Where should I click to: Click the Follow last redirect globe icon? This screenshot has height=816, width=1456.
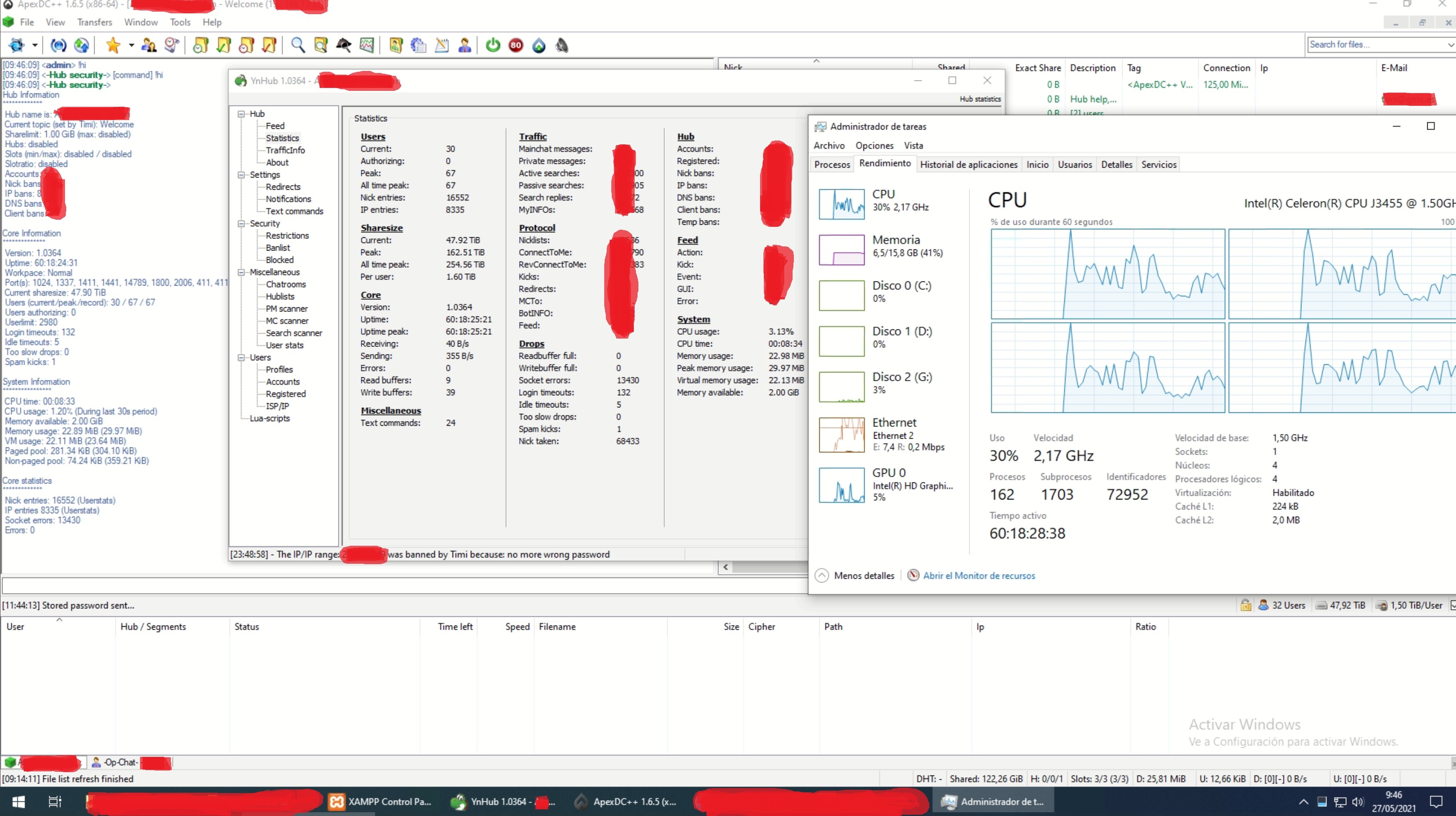[81, 45]
